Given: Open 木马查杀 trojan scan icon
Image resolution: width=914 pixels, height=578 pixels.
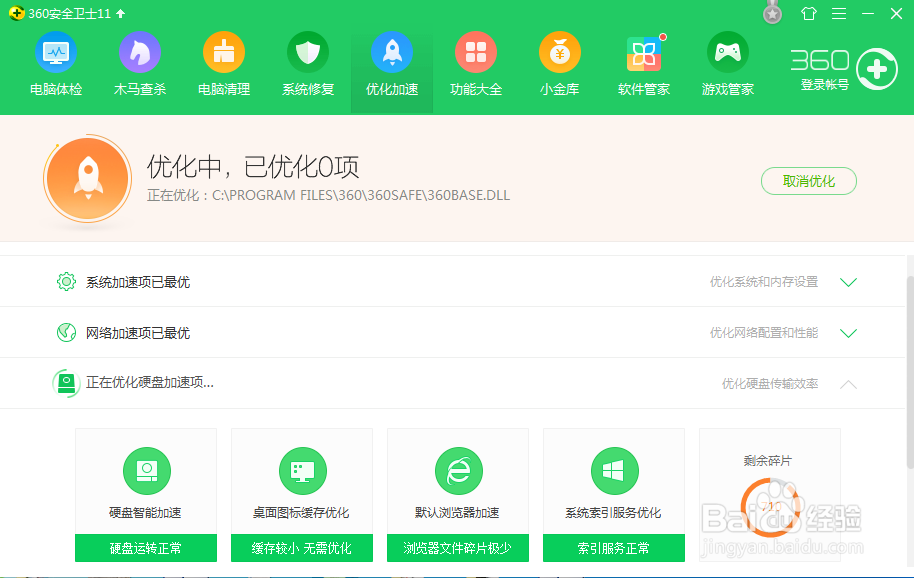Looking at the screenshot, I should [x=140, y=52].
